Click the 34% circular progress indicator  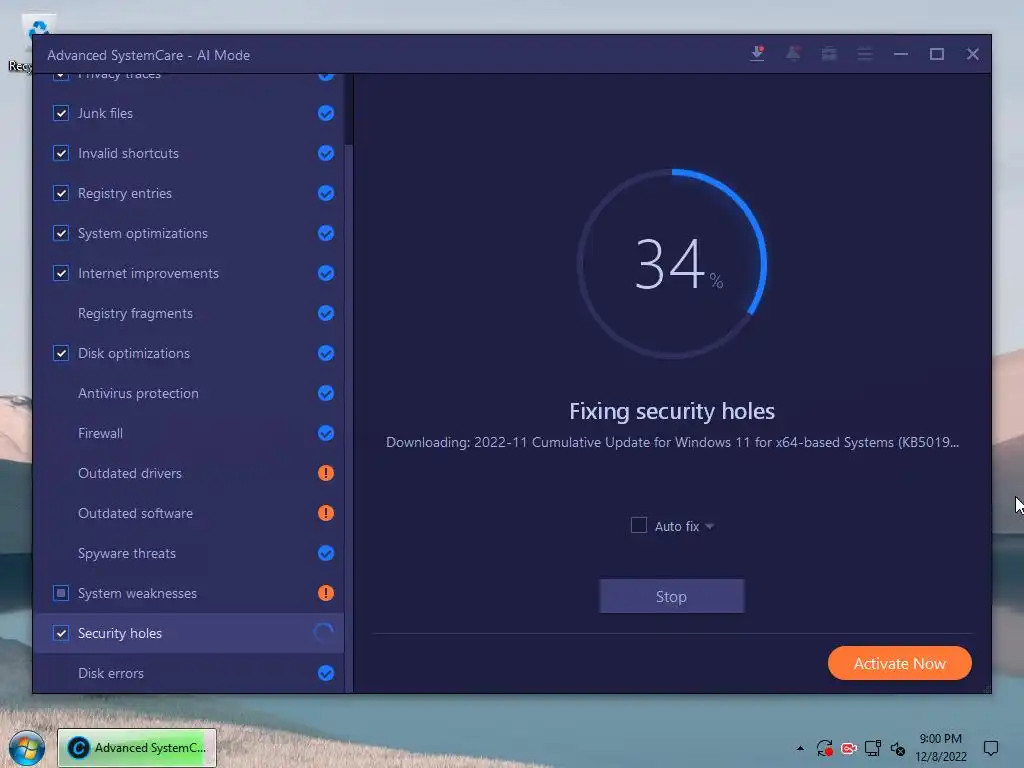672,264
